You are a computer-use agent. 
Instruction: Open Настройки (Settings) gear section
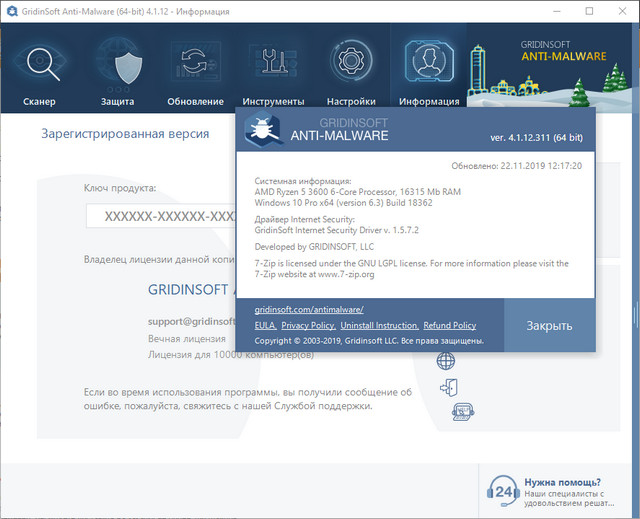coord(351,72)
